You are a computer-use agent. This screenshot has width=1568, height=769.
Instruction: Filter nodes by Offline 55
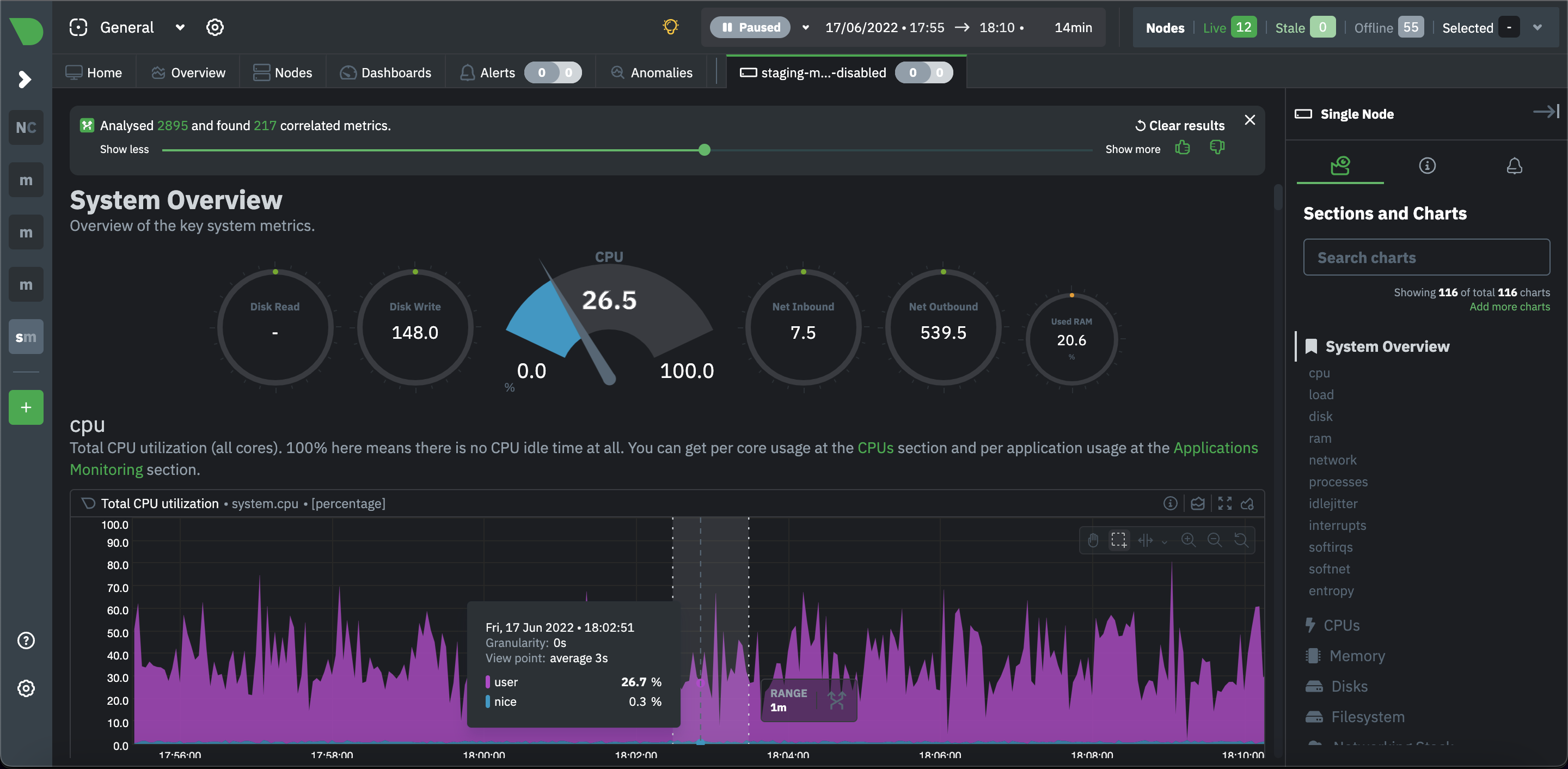pyautogui.click(x=1388, y=27)
